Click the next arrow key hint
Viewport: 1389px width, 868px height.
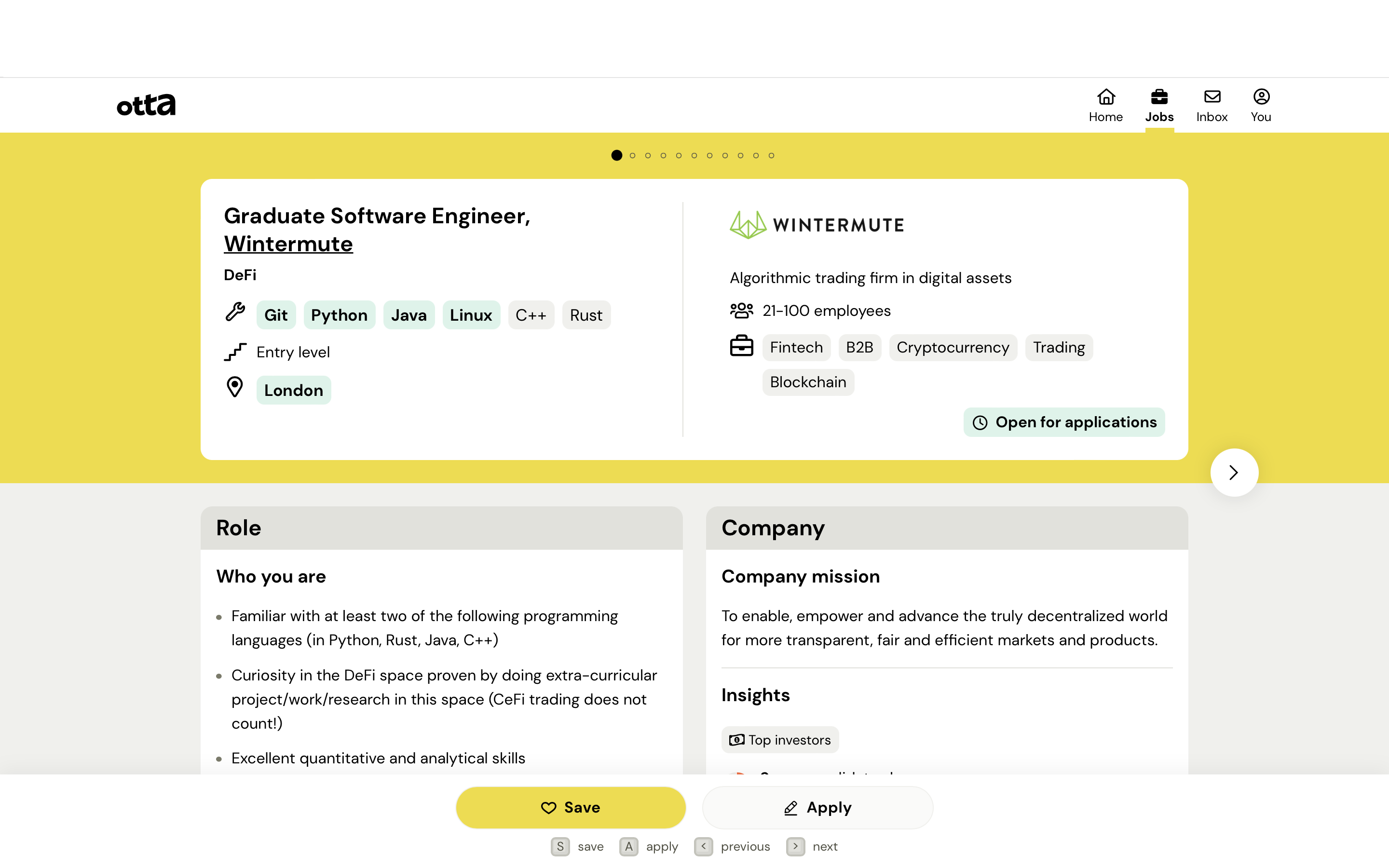click(x=795, y=846)
